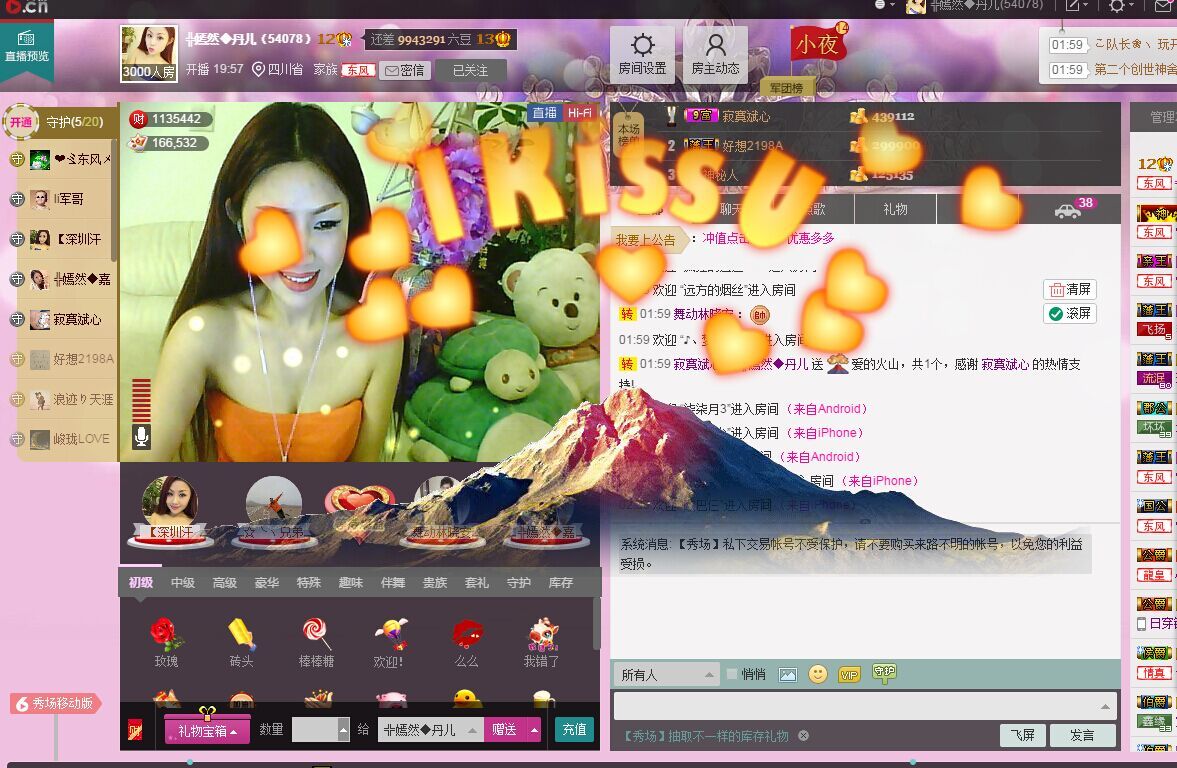Click the 发言 send message button

pyautogui.click(x=1082, y=735)
